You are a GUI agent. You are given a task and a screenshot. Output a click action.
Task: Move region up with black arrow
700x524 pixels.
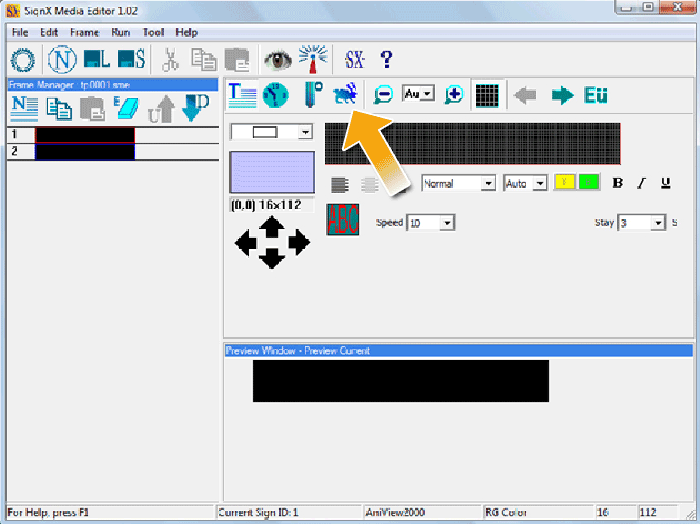point(272,227)
